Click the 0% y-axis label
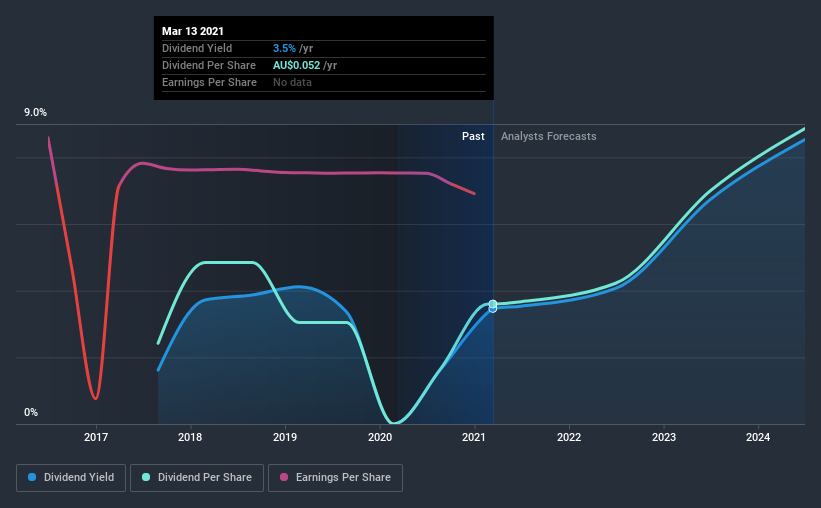821x508 pixels. 31,413
